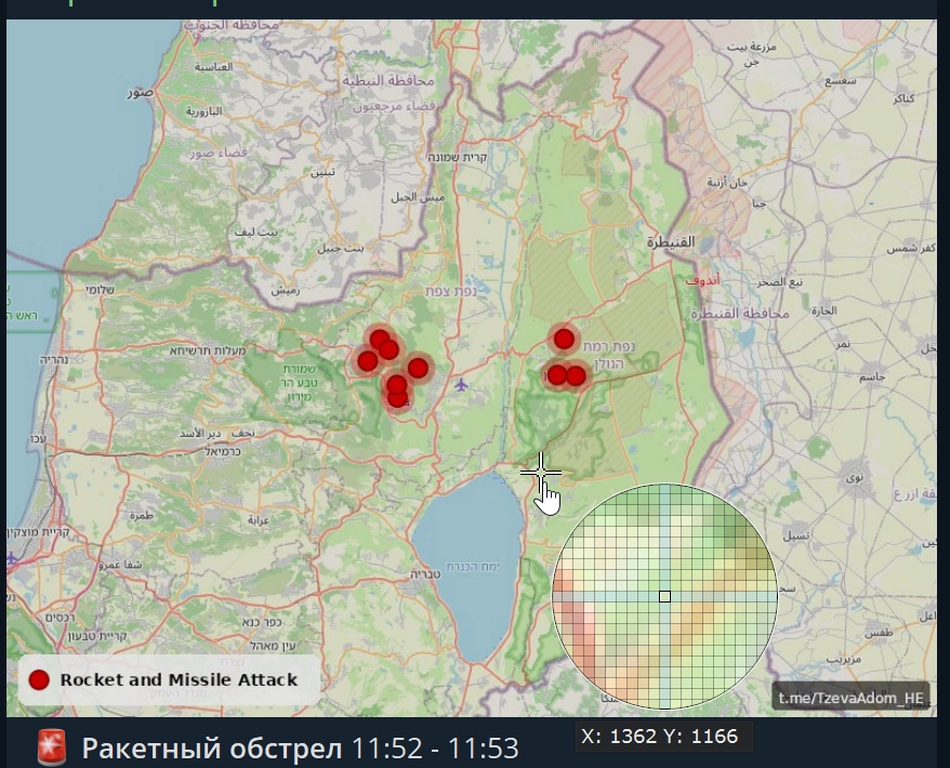Click the northernmost red marker in the eastern cluster
Viewport: 950px width, 768px height.
pyautogui.click(x=564, y=339)
